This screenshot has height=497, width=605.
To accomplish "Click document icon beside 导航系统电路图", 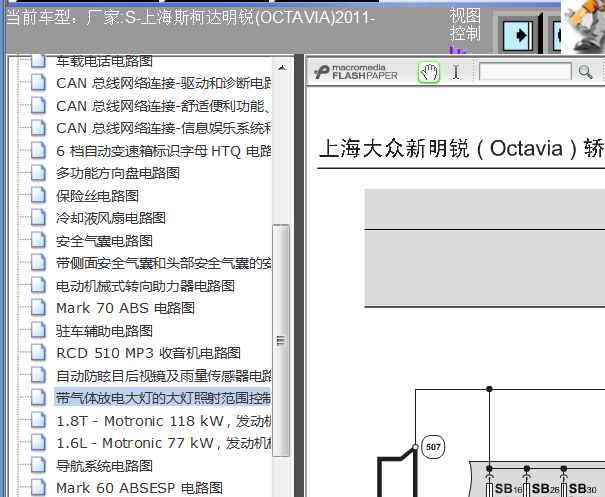I will (x=38, y=465).
